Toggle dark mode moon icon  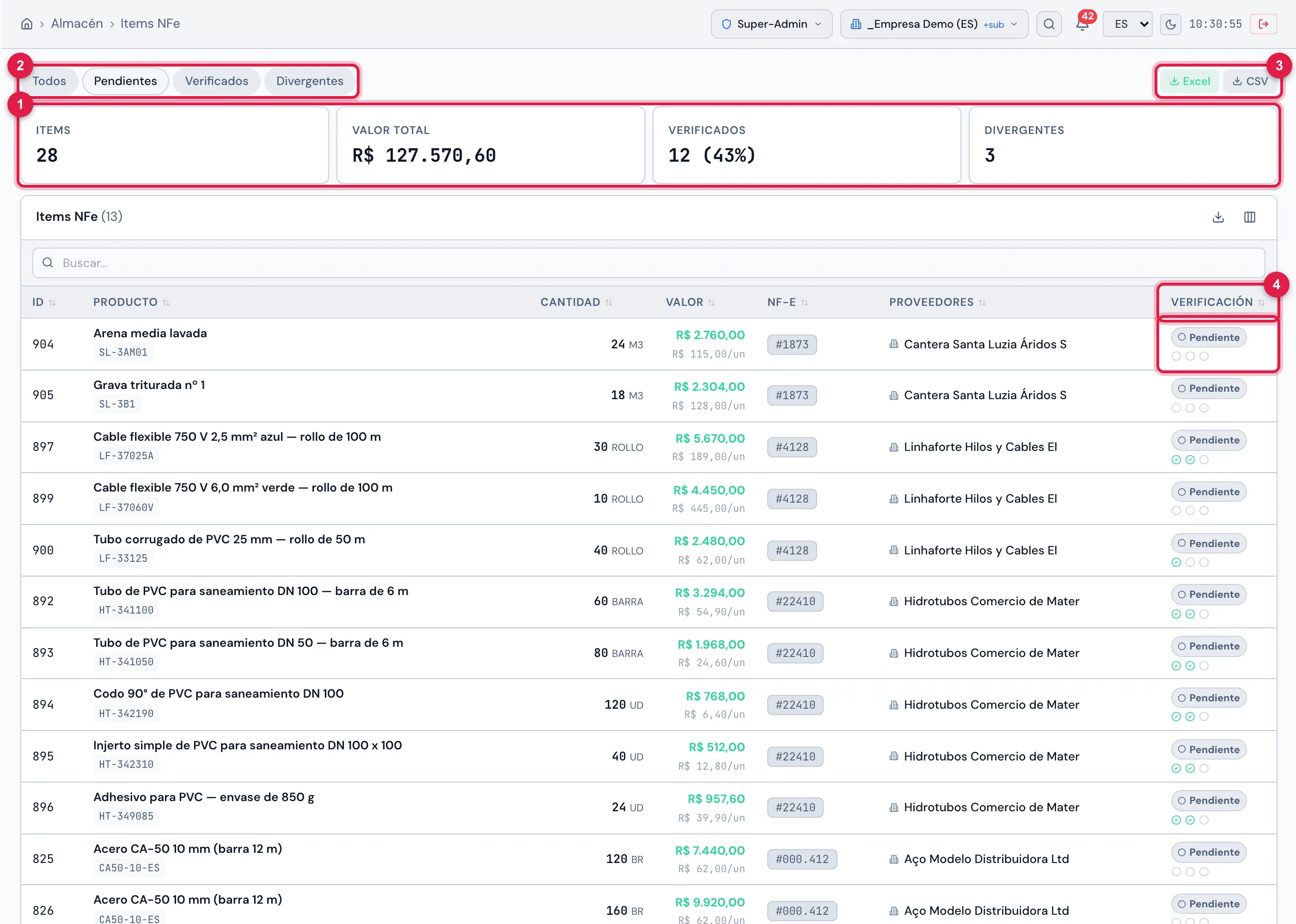(x=1170, y=24)
